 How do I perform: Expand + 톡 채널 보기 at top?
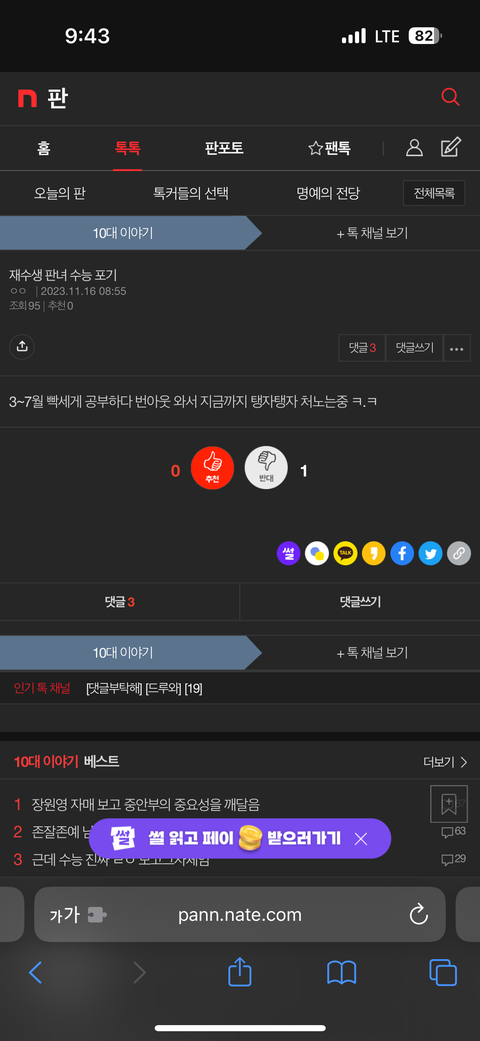(372, 233)
